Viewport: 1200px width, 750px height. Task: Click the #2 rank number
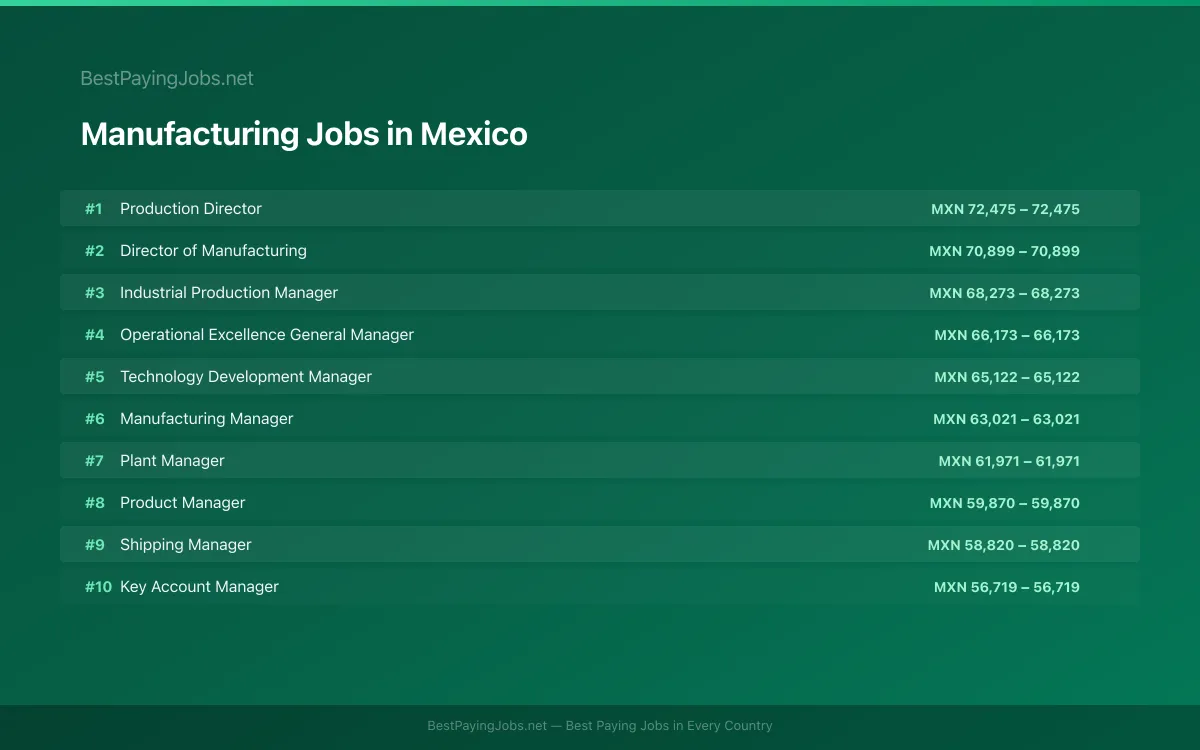(x=94, y=251)
